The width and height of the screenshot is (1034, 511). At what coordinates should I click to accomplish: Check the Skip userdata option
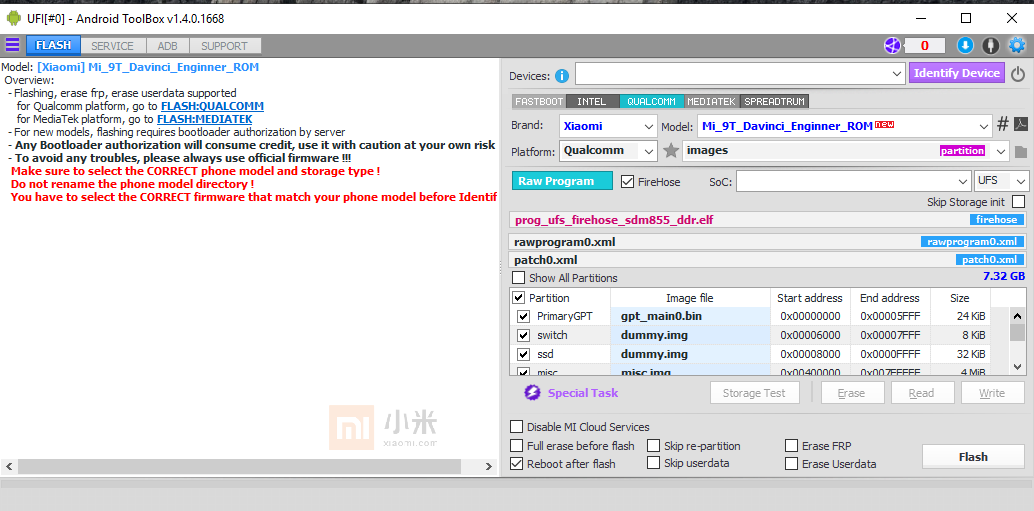coord(654,463)
